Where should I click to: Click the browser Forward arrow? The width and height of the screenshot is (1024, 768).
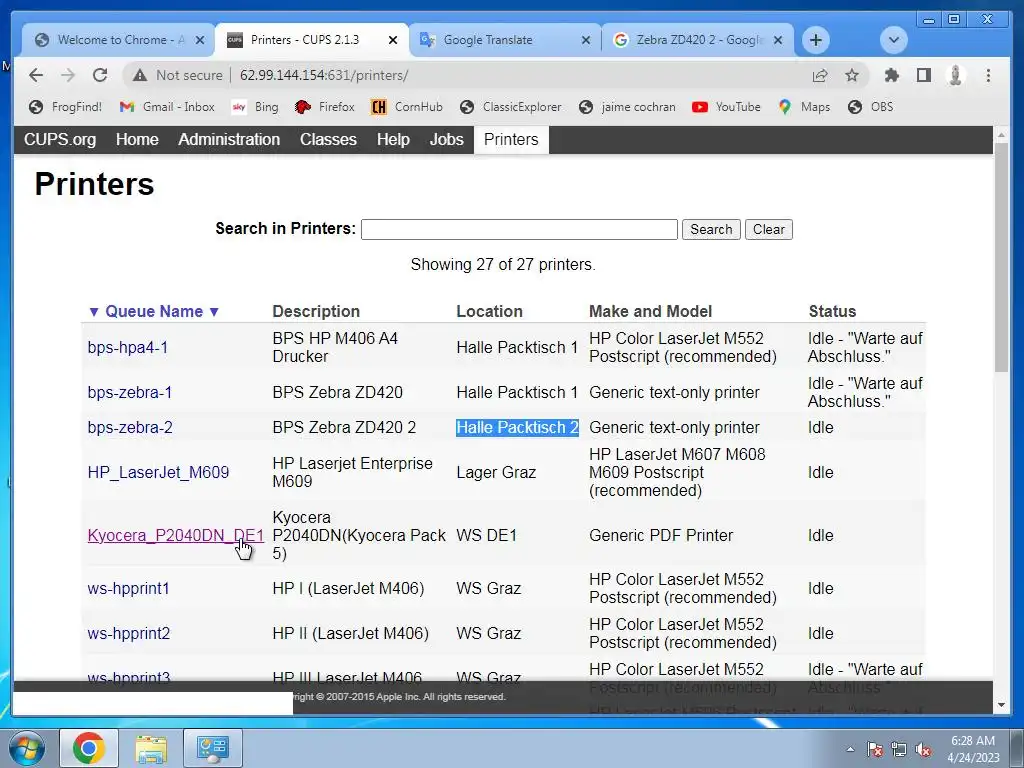[68, 75]
